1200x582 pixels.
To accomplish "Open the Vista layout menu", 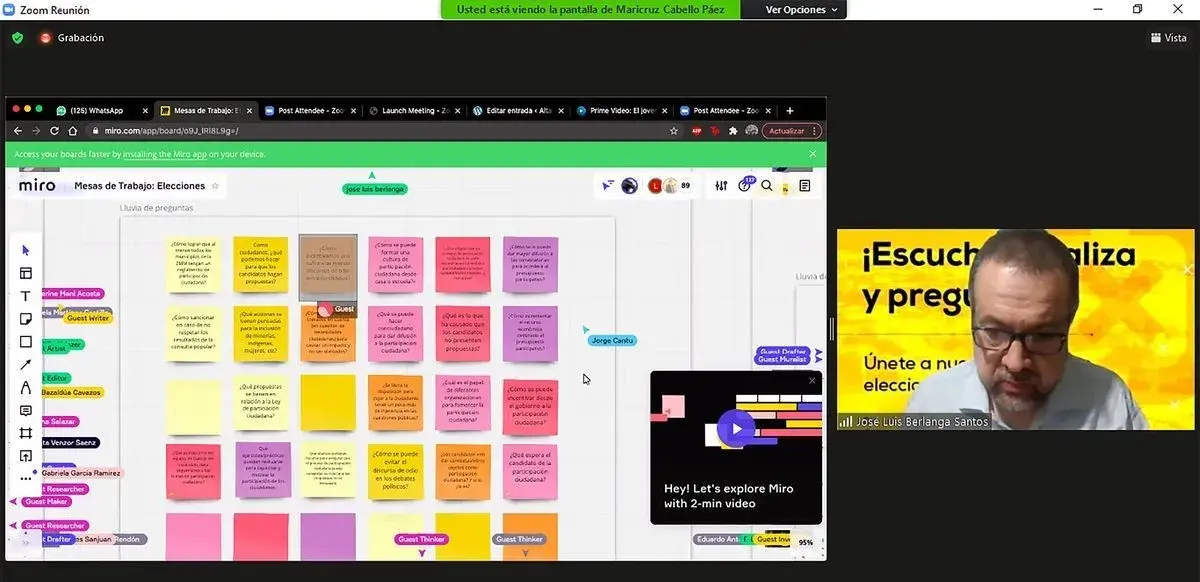I will click(1168, 38).
